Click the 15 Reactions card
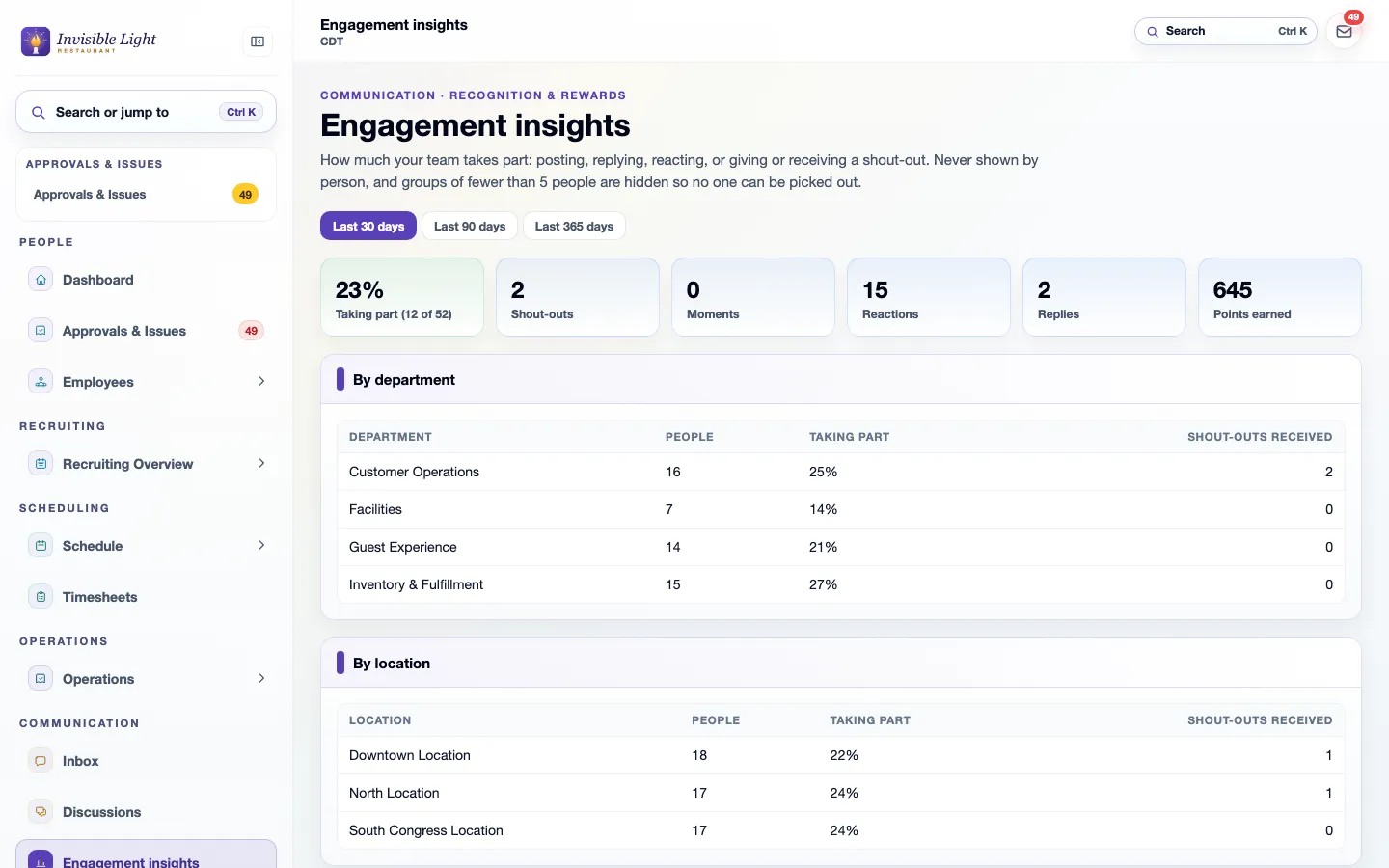 click(929, 297)
